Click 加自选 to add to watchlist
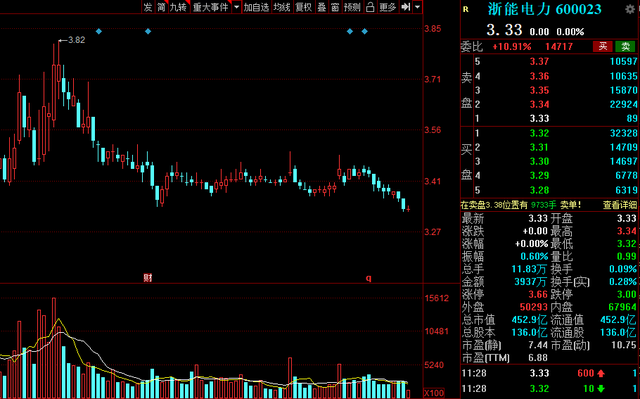The width and height of the screenshot is (640, 399). pyautogui.click(x=256, y=7)
